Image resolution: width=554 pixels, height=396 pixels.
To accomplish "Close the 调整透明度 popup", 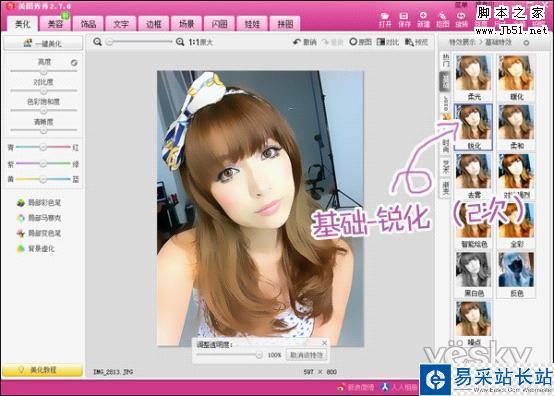I will pos(324,343).
